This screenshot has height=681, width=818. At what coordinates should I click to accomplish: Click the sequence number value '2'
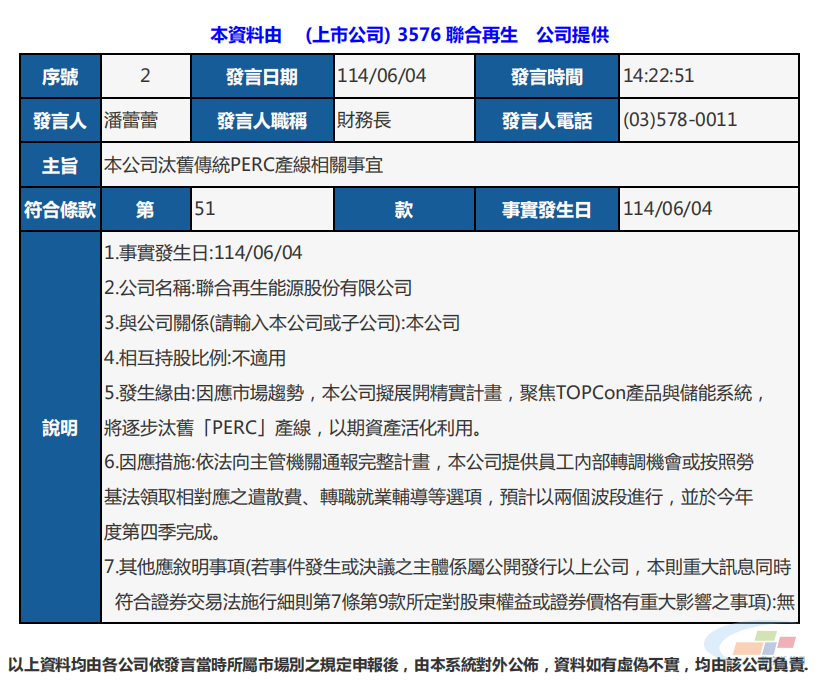(145, 76)
